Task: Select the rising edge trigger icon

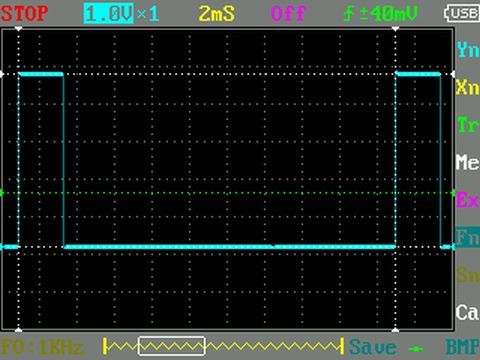Action: point(349,14)
